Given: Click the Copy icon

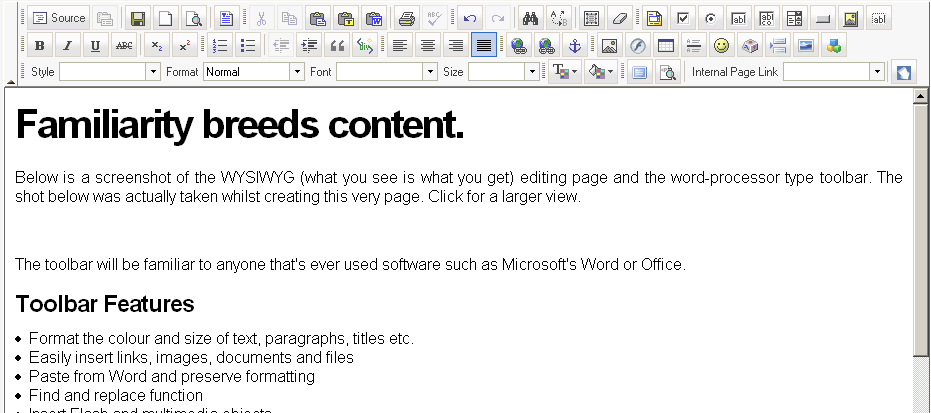Looking at the screenshot, I should click(289, 18).
